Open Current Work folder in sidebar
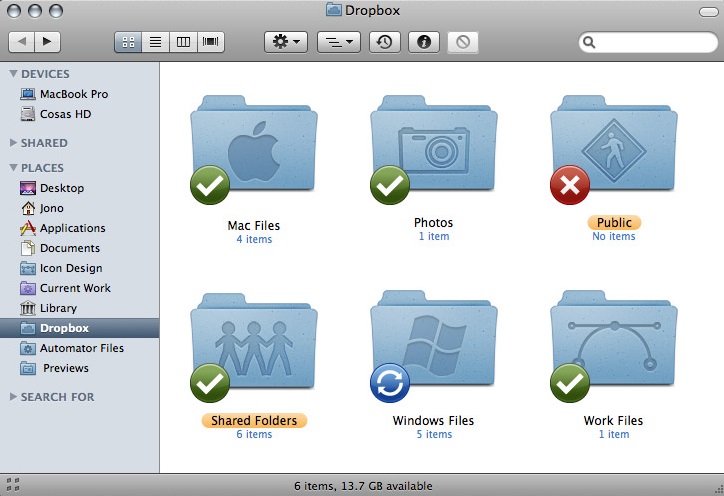 [79, 288]
